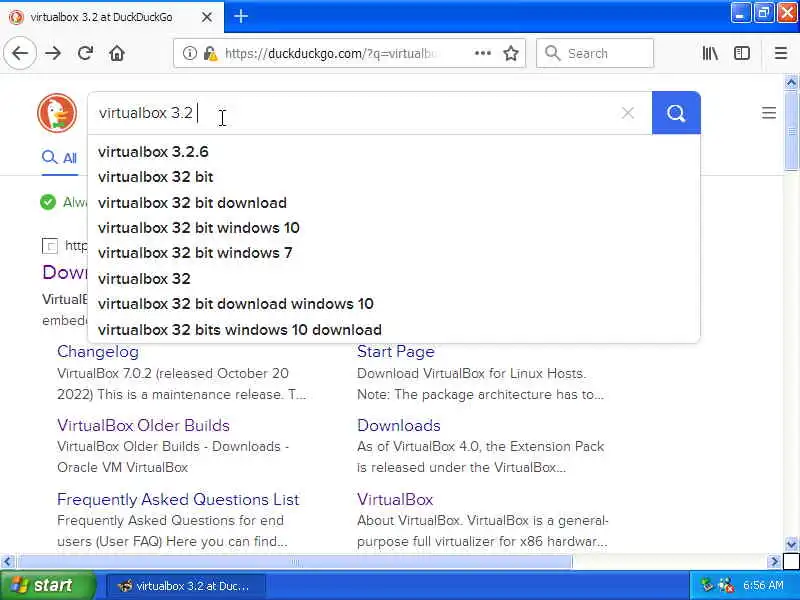Select the Firefox taskbar button
The height and width of the screenshot is (600, 800).
click(186, 586)
